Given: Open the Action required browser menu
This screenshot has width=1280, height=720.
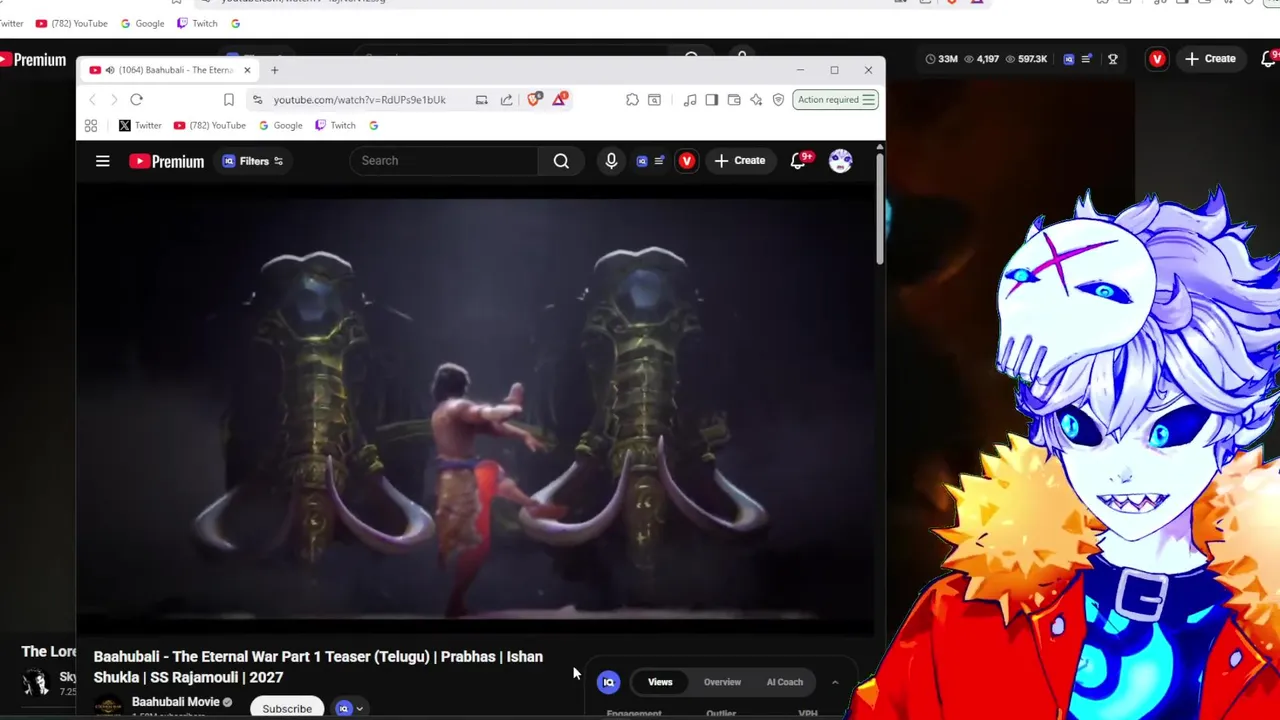Looking at the screenshot, I should coord(835,99).
